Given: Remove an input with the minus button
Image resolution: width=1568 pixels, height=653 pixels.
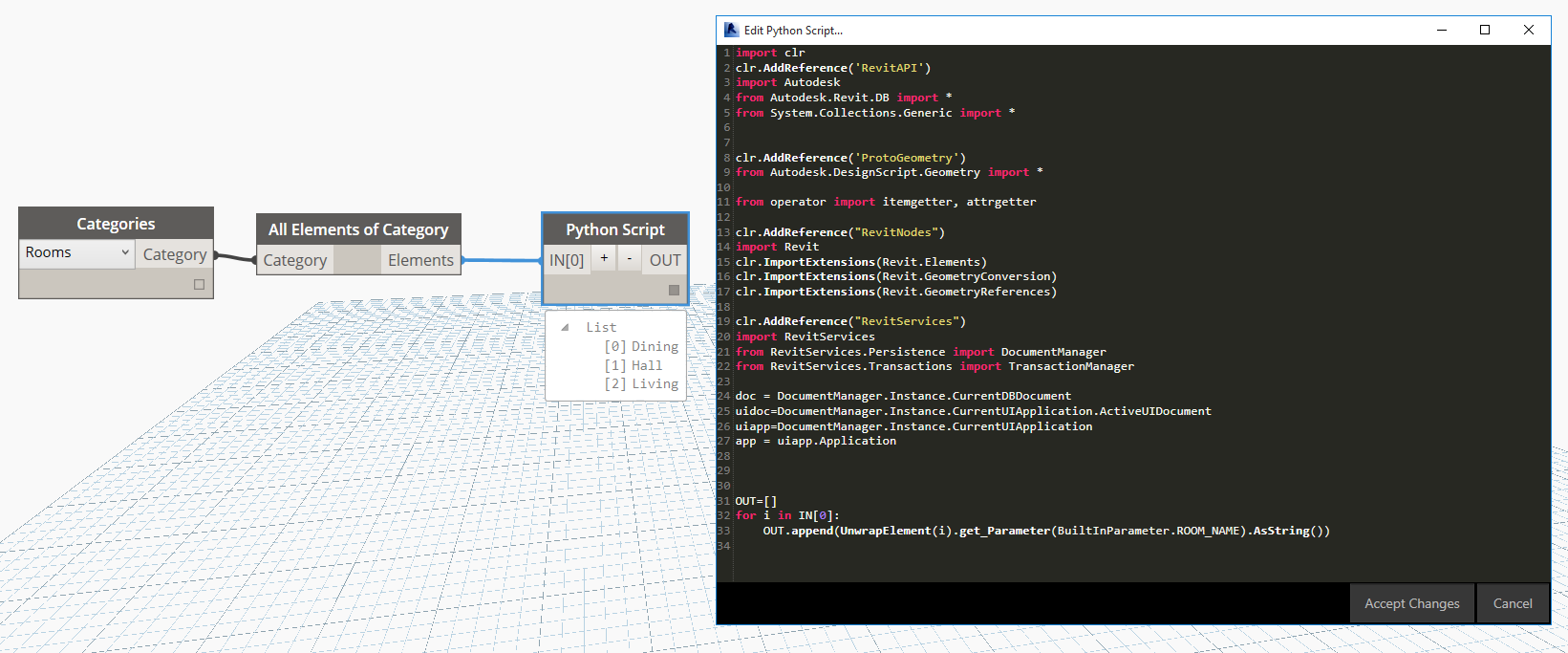Looking at the screenshot, I should pos(630,259).
